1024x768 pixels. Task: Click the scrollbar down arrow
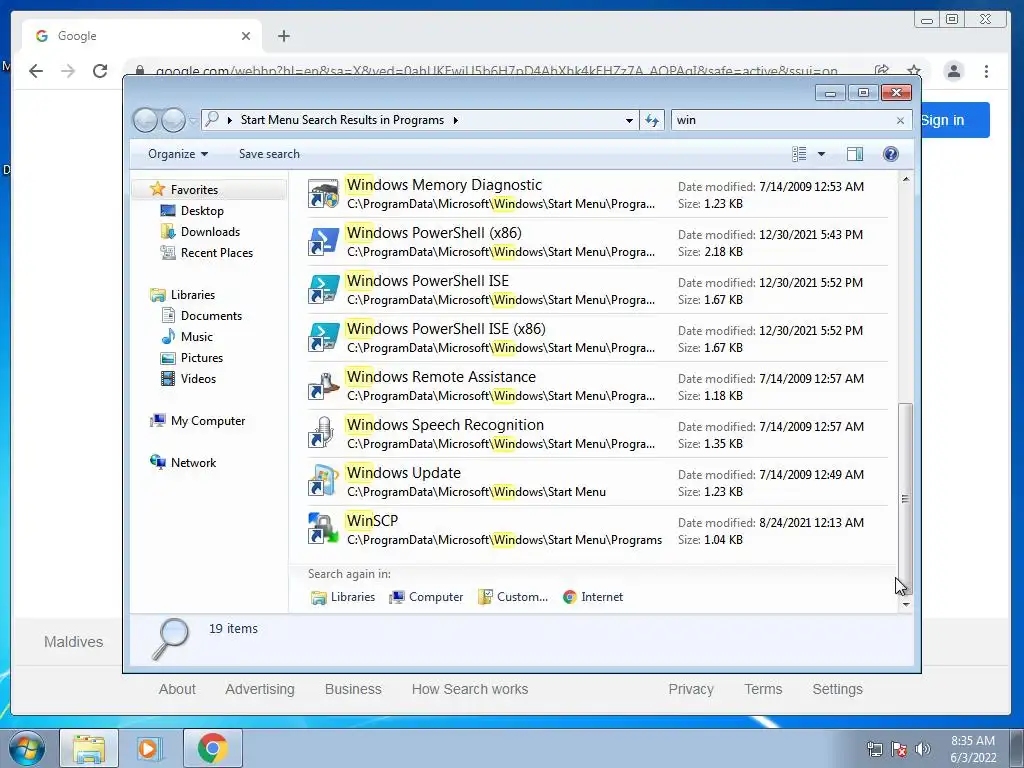point(906,605)
